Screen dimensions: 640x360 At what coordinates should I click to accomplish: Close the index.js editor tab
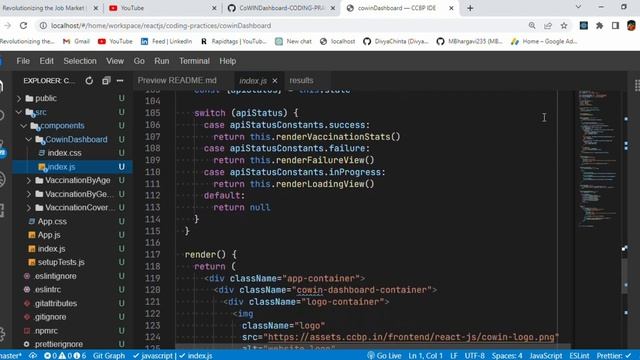coord(275,81)
